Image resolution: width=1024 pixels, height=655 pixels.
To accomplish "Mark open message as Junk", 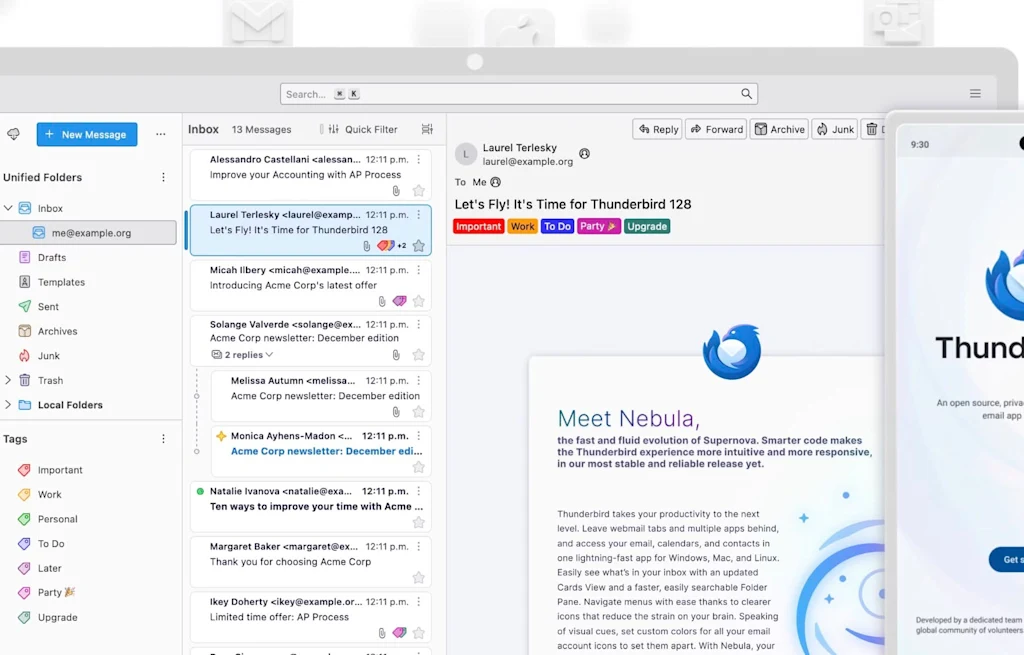I will tap(835, 129).
